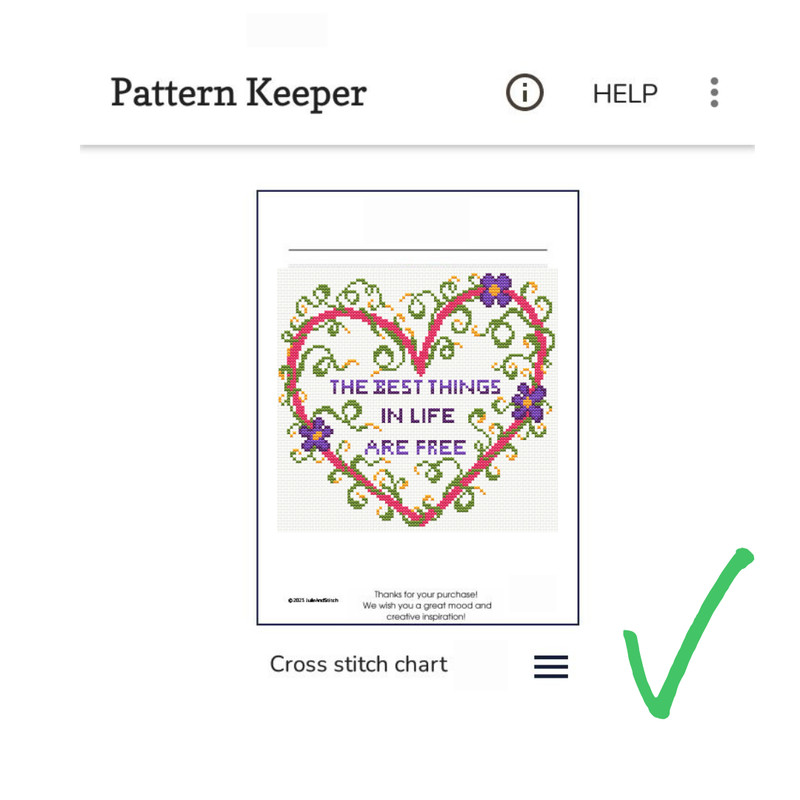Click THE BEST THINGS text in the pattern
The height and width of the screenshot is (800, 800).
click(415, 387)
